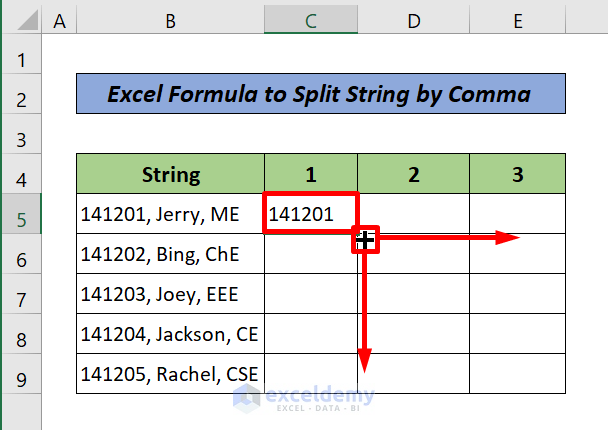
Task: Select column C header
Action: [x=311, y=18]
